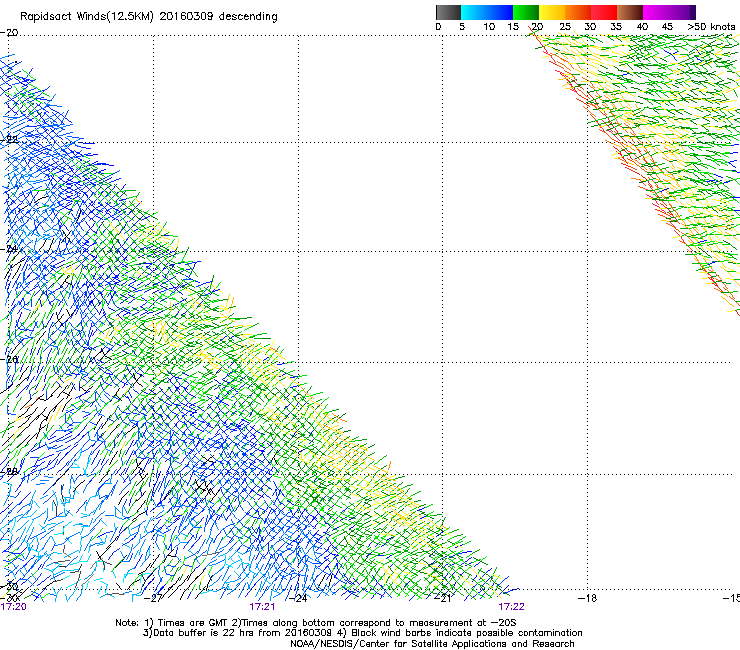Viewport: 740px width, 650px height.
Task: Click the '-26' latitude label on left axis
Action: 9,360
